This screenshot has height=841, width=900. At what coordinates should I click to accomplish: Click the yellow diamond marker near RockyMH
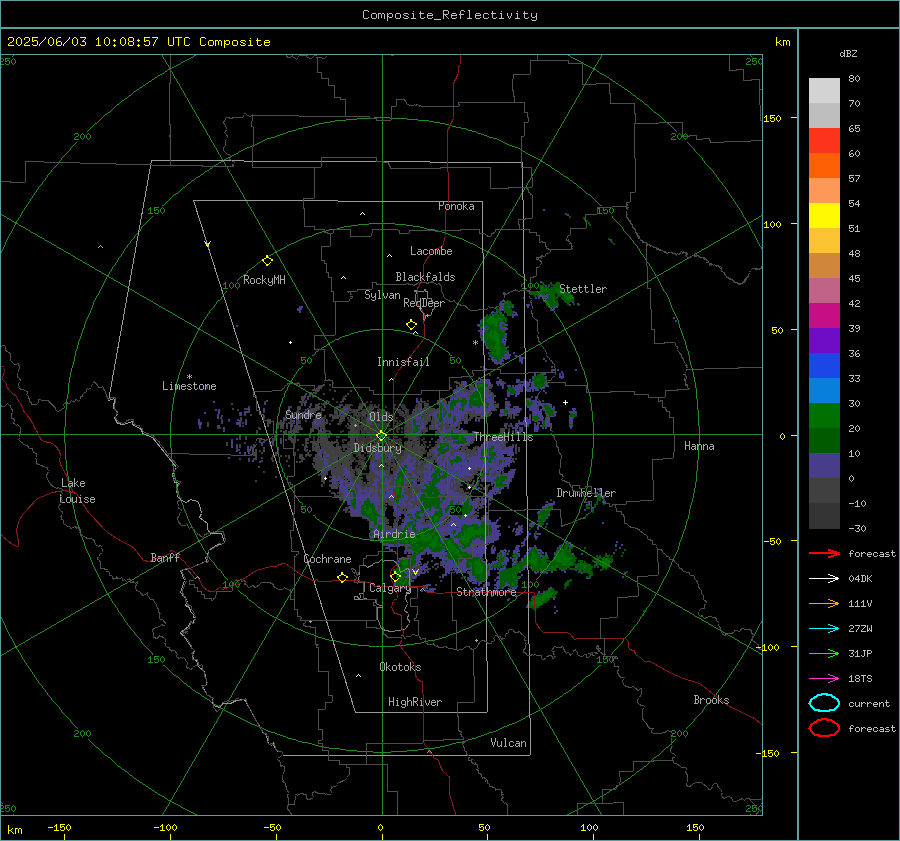267,261
